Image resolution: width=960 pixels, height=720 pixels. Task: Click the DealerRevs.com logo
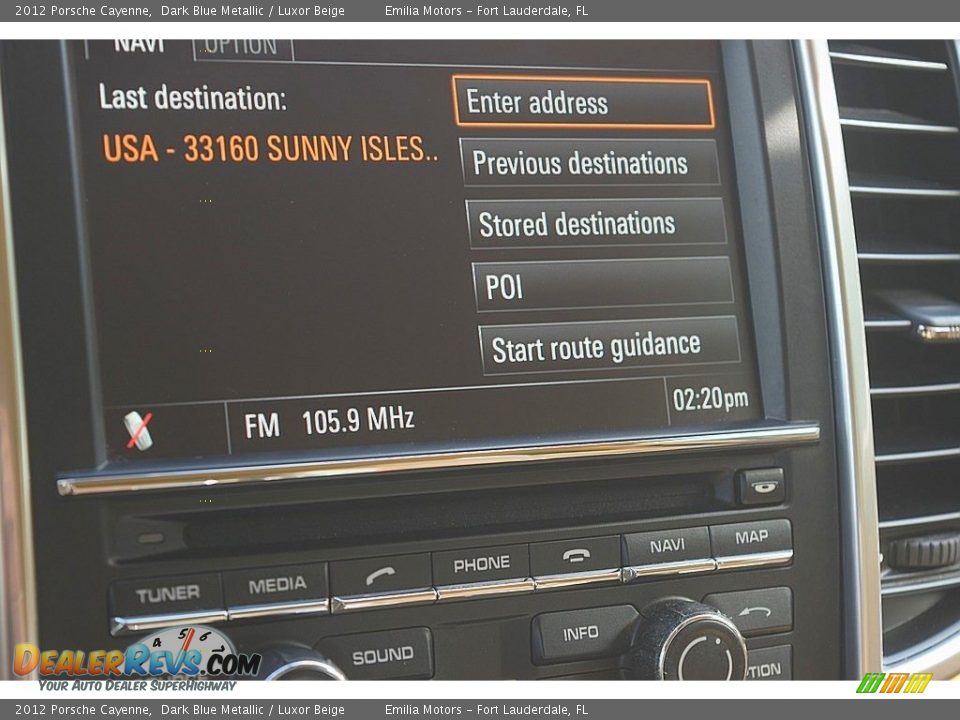136,662
